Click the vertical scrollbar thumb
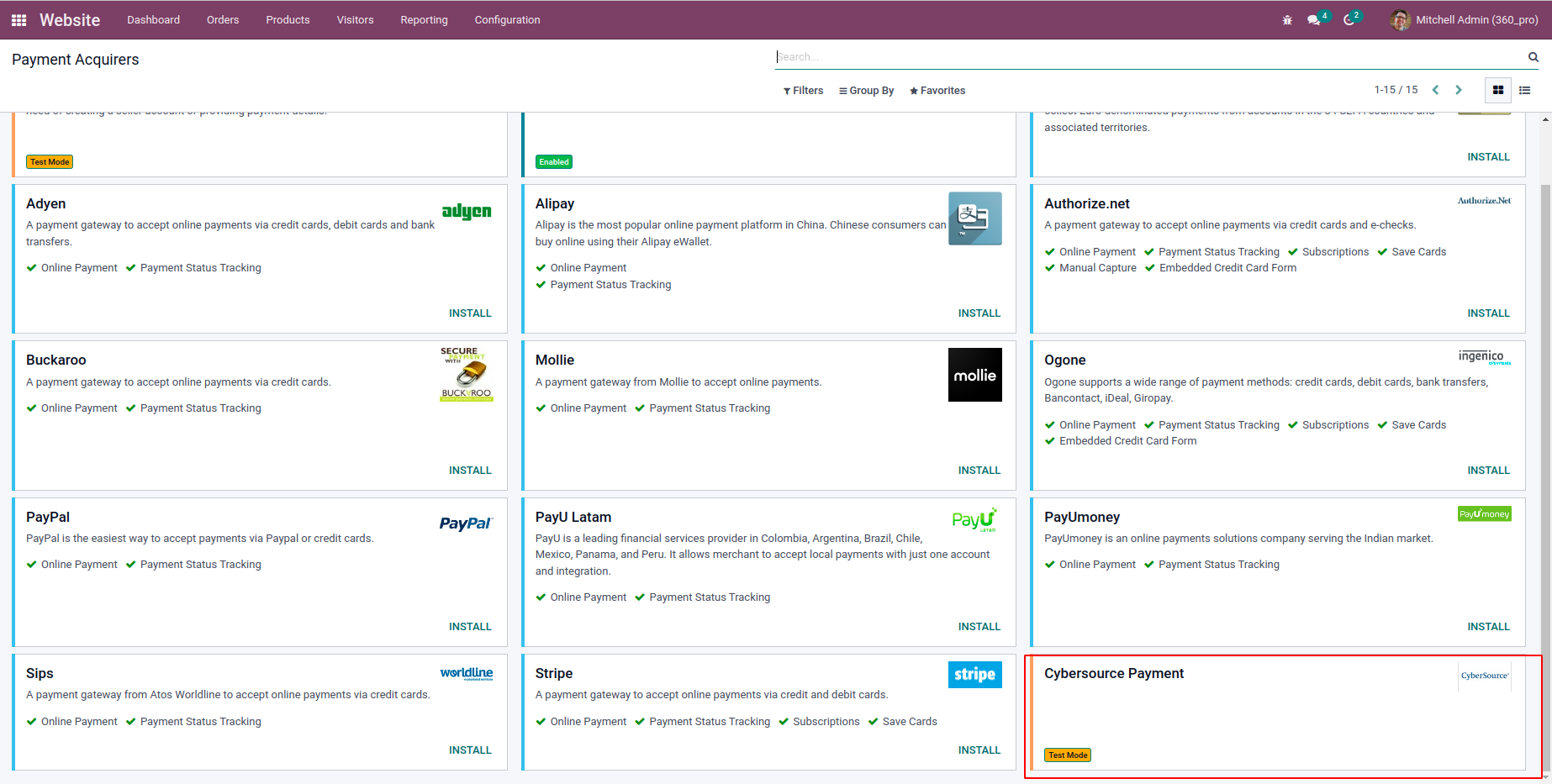1552x784 pixels. [1546, 477]
